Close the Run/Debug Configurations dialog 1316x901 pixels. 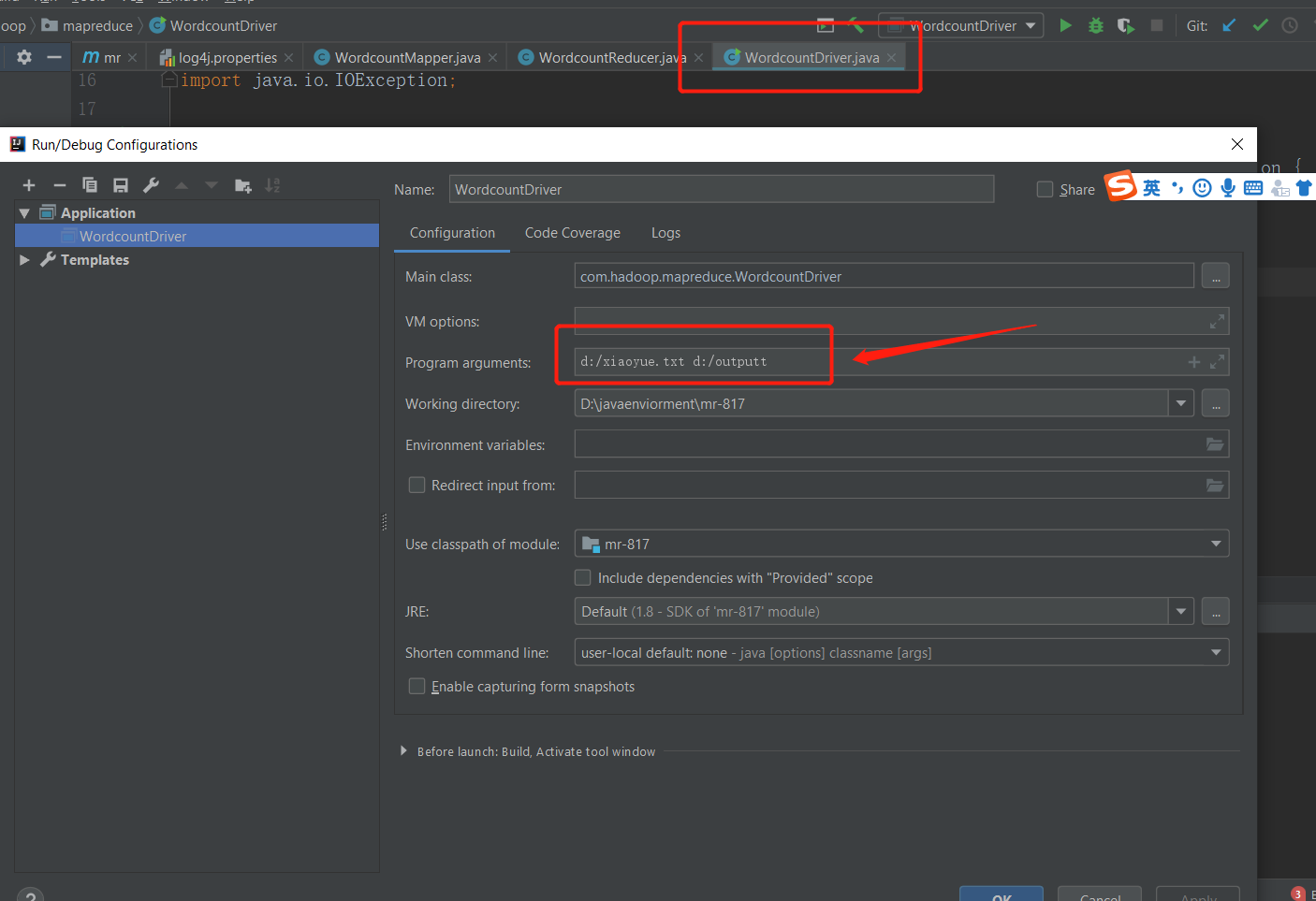1237,144
